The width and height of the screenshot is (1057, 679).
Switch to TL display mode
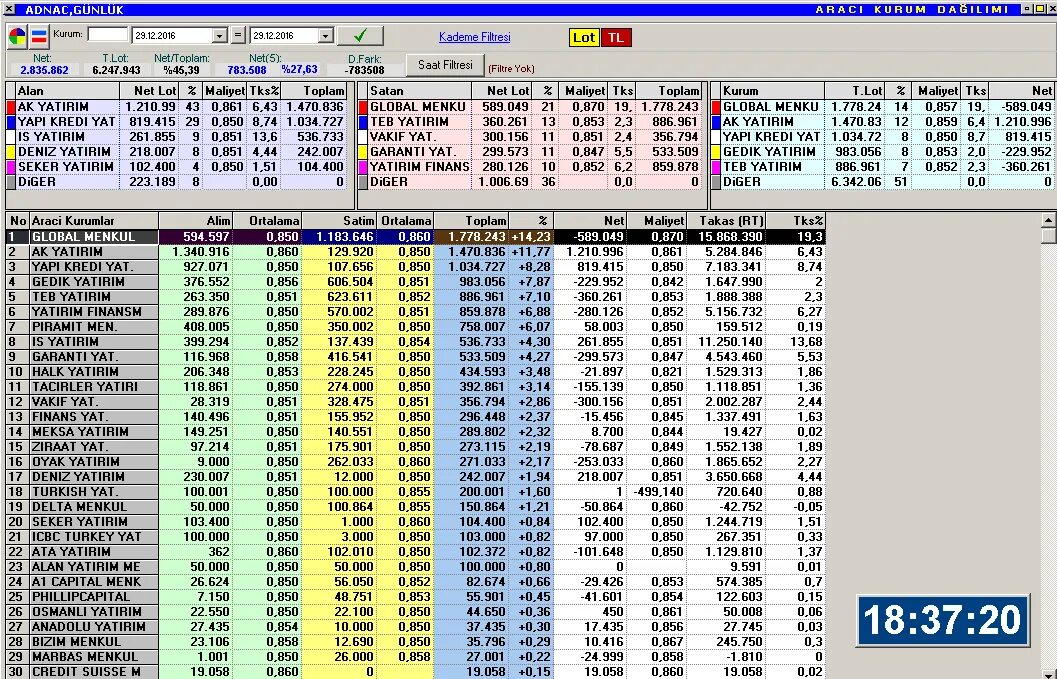coord(615,37)
